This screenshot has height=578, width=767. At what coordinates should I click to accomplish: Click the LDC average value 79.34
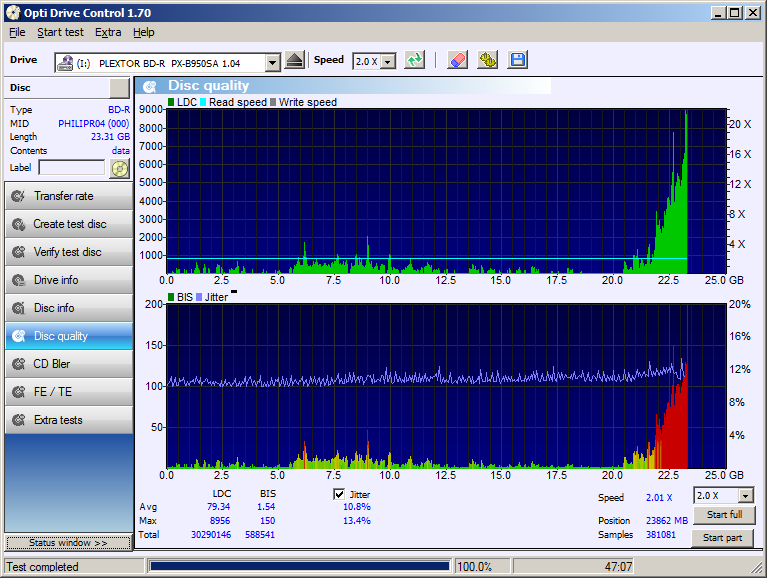pyautogui.click(x=218, y=507)
